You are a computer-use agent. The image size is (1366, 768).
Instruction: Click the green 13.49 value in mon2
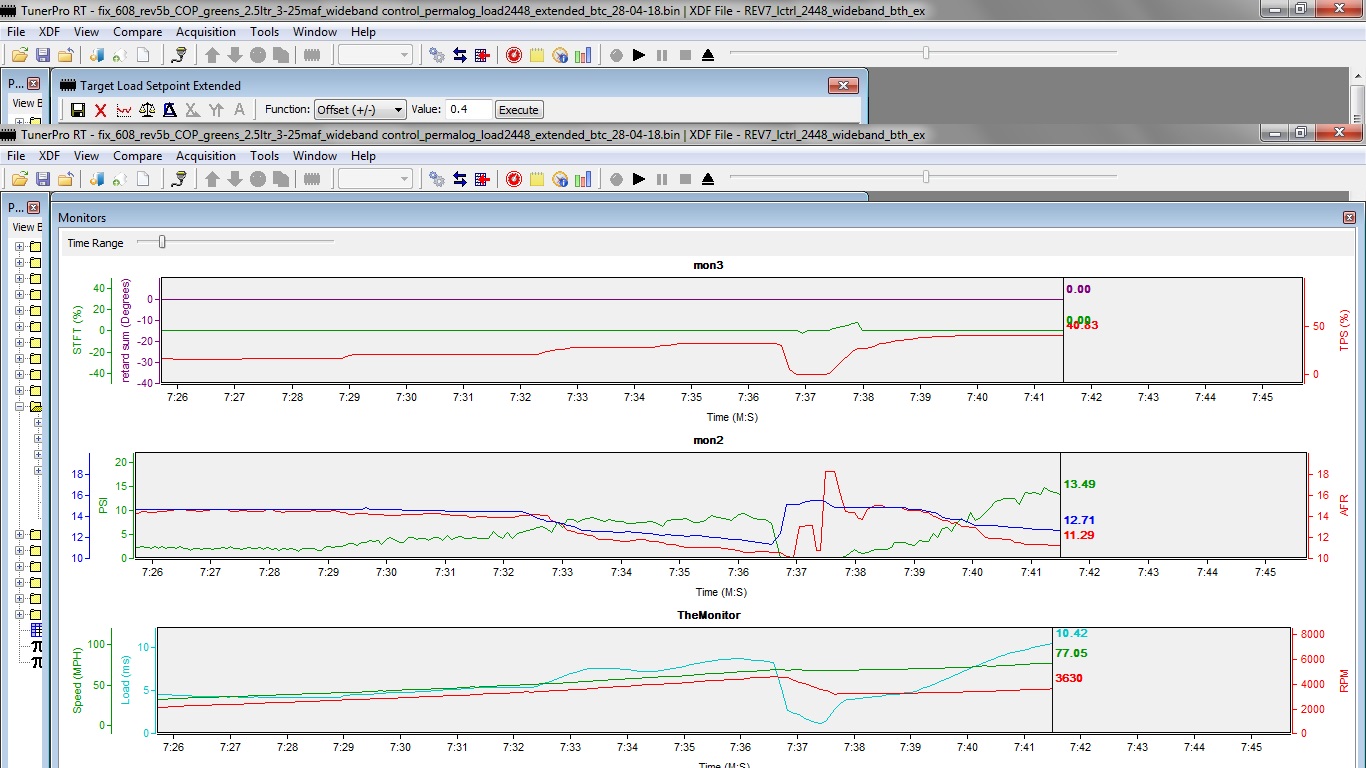(1080, 484)
